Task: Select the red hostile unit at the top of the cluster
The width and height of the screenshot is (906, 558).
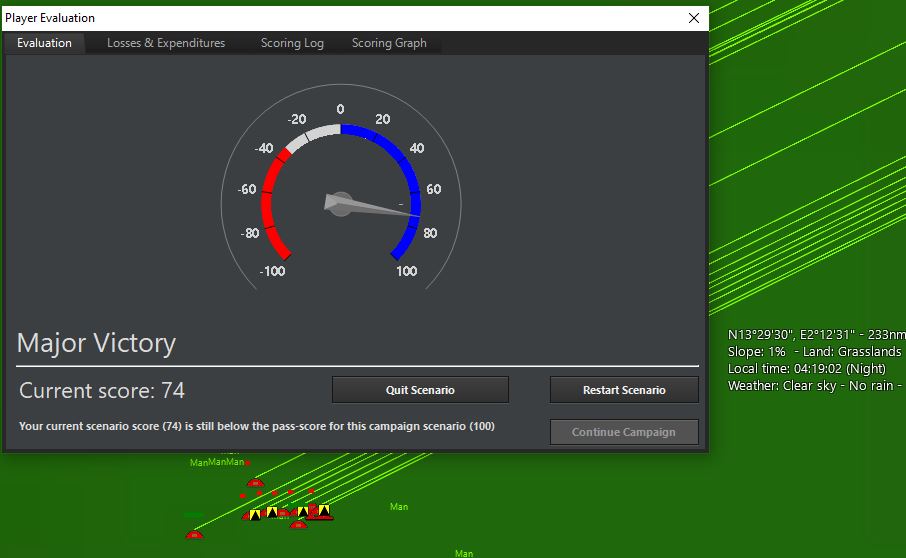Action: [x=255, y=482]
